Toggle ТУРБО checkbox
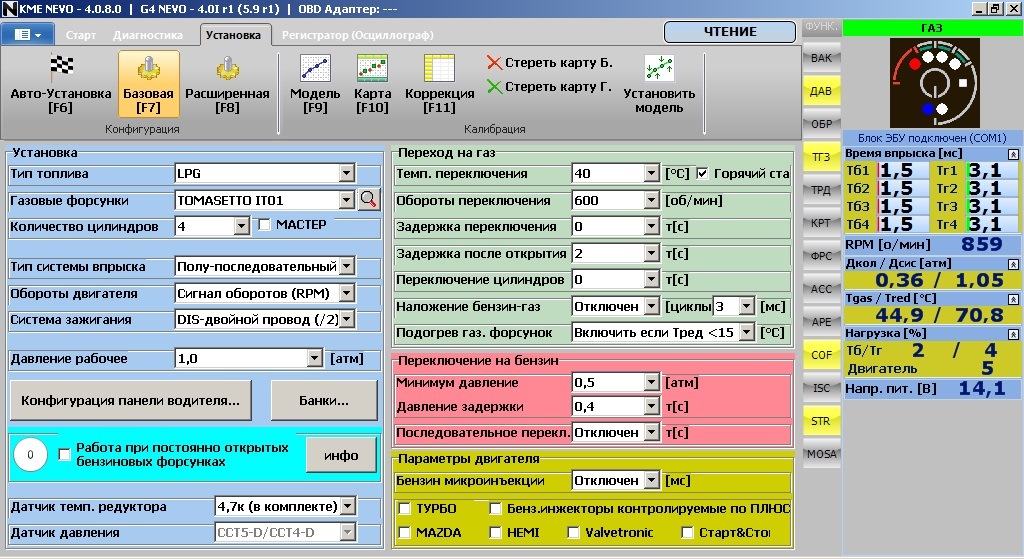Screen dimensions: 1024x559 pos(405,509)
